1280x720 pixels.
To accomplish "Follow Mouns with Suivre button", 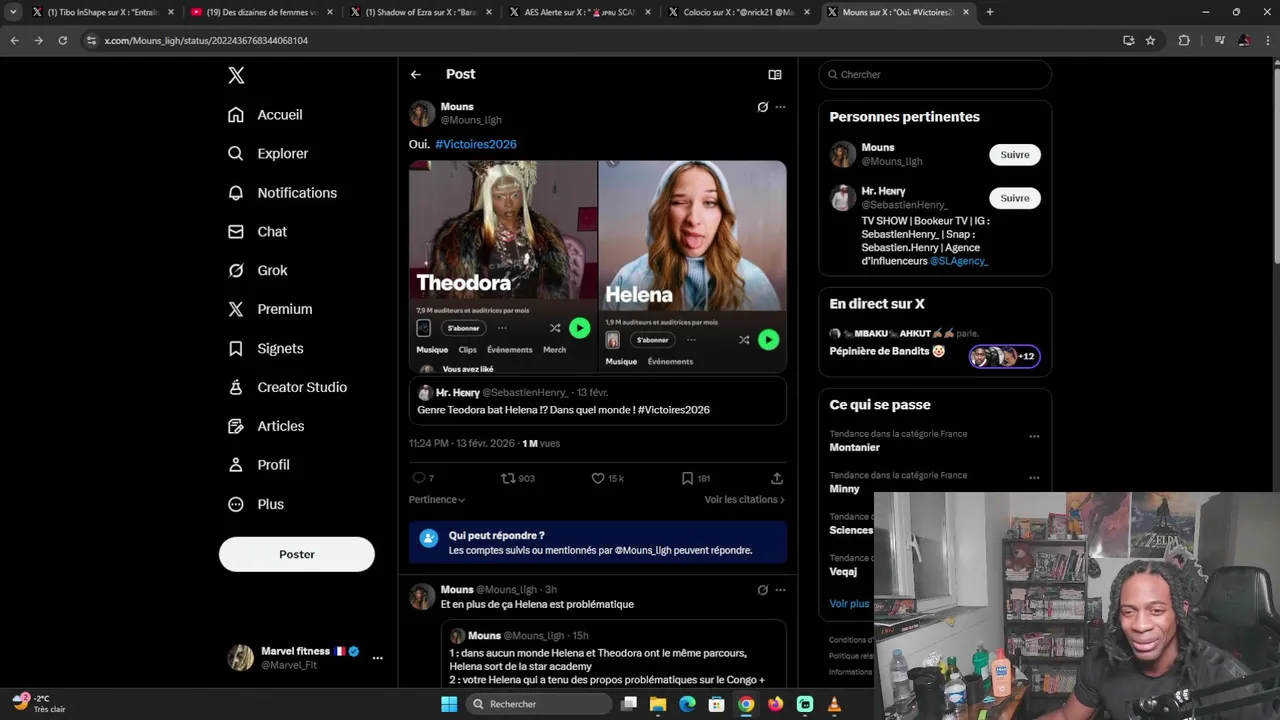I will (1015, 155).
